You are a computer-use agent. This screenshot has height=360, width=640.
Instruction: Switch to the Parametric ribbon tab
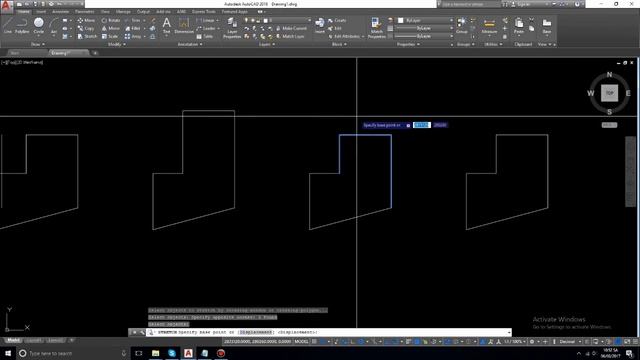(x=84, y=12)
